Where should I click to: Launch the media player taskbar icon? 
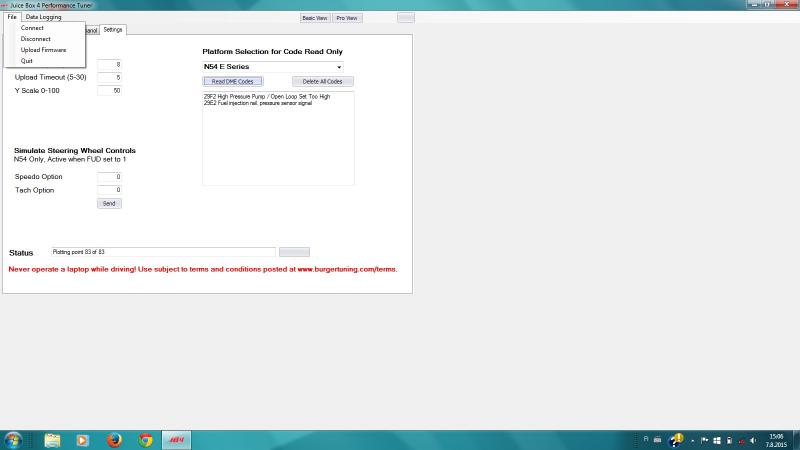[83, 440]
